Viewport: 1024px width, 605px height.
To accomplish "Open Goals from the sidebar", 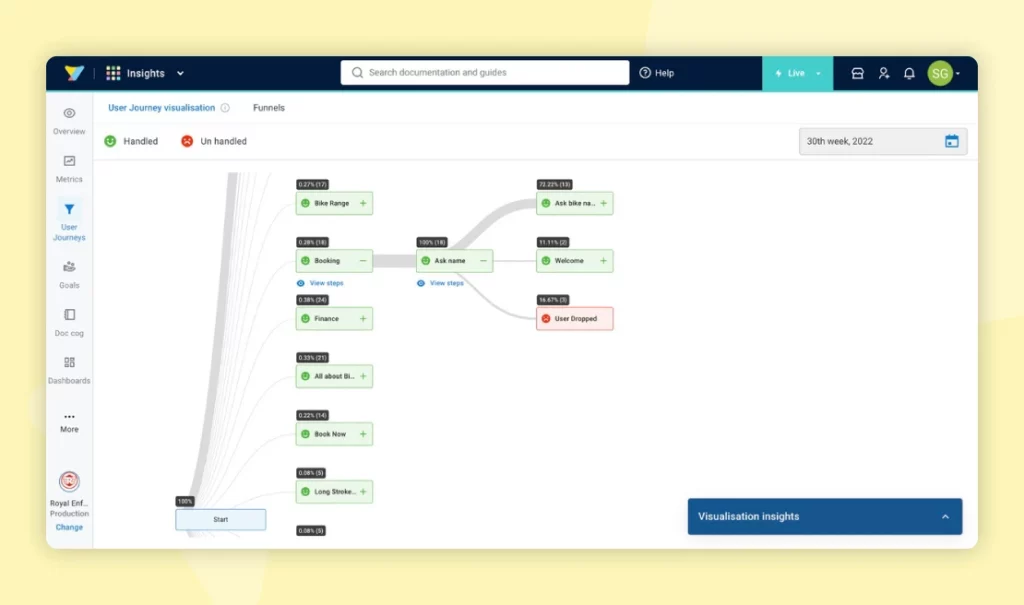I will tap(69, 275).
